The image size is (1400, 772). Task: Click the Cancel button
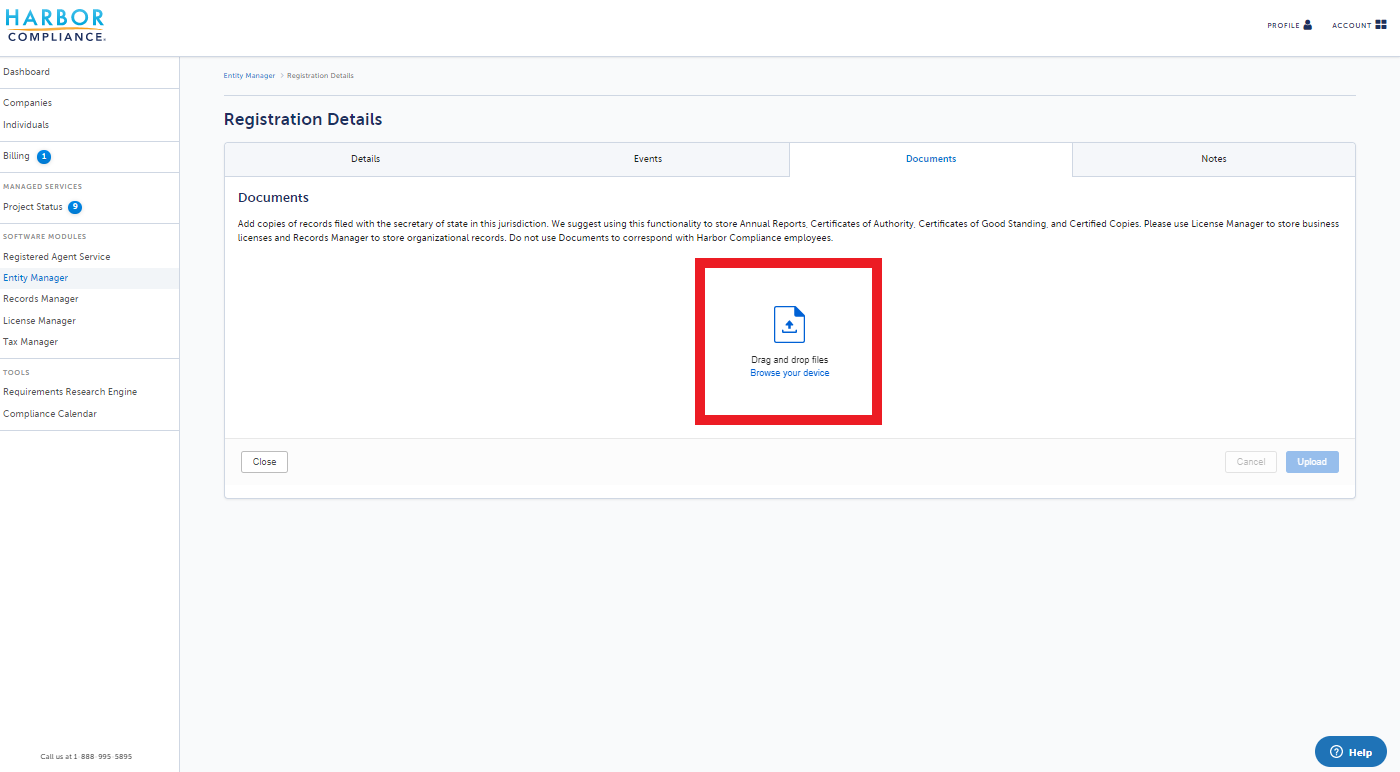1251,462
